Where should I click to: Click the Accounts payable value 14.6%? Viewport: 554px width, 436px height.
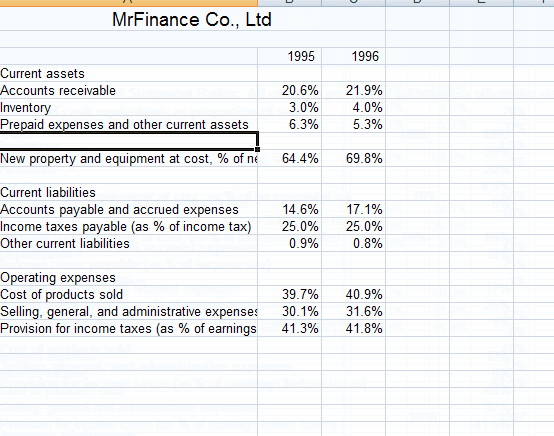point(290,210)
